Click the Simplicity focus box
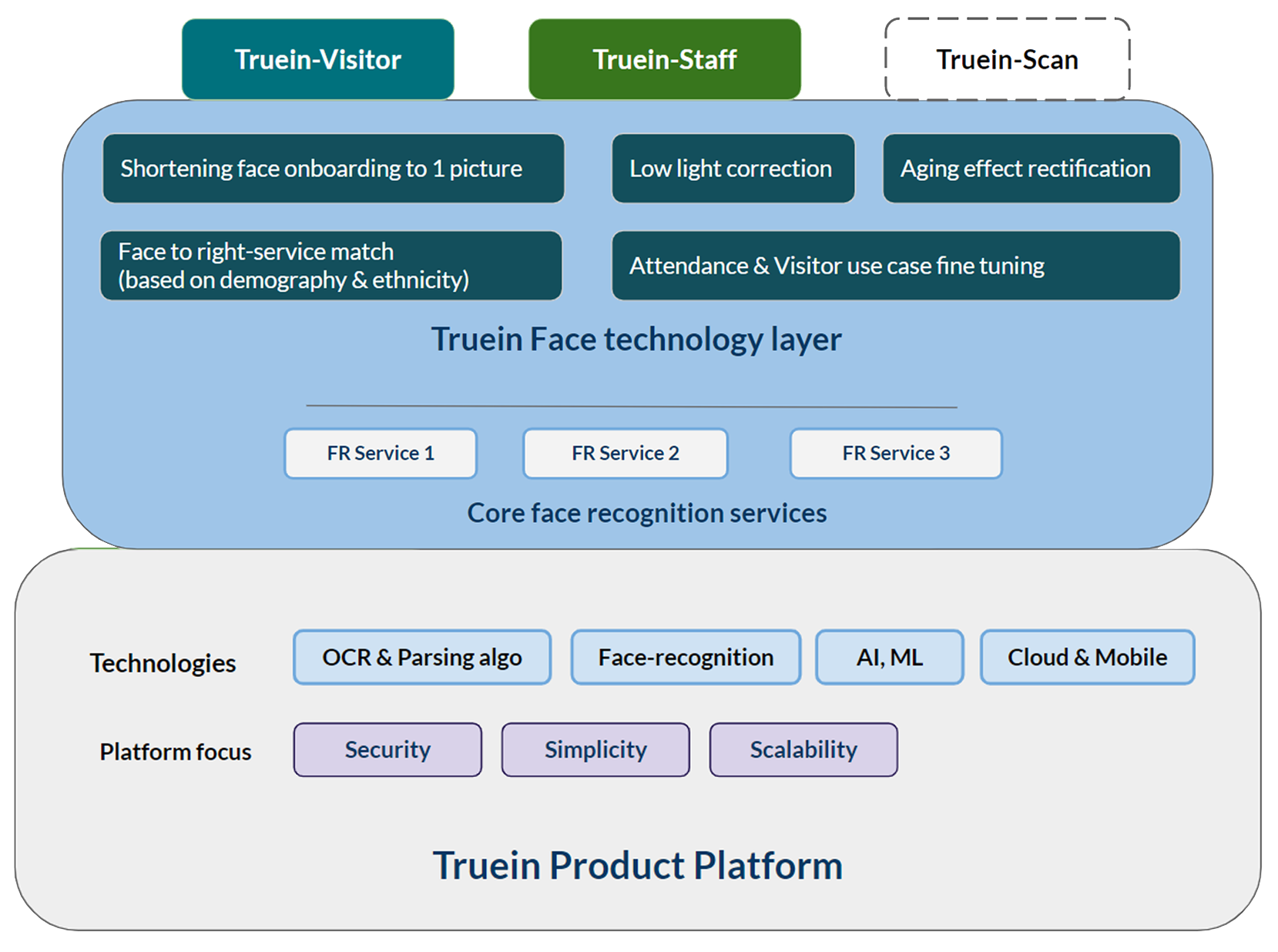This screenshot has height=952, width=1278. pyautogui.click(x=595, y=749)
